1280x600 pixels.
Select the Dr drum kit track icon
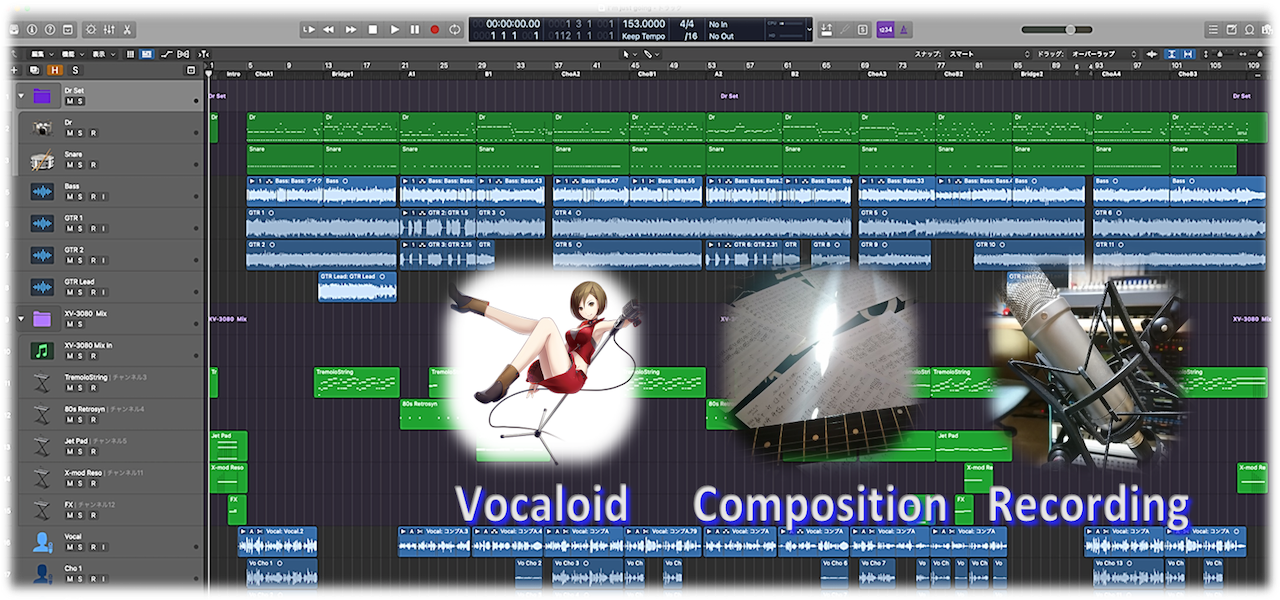(x=42, y=128)
